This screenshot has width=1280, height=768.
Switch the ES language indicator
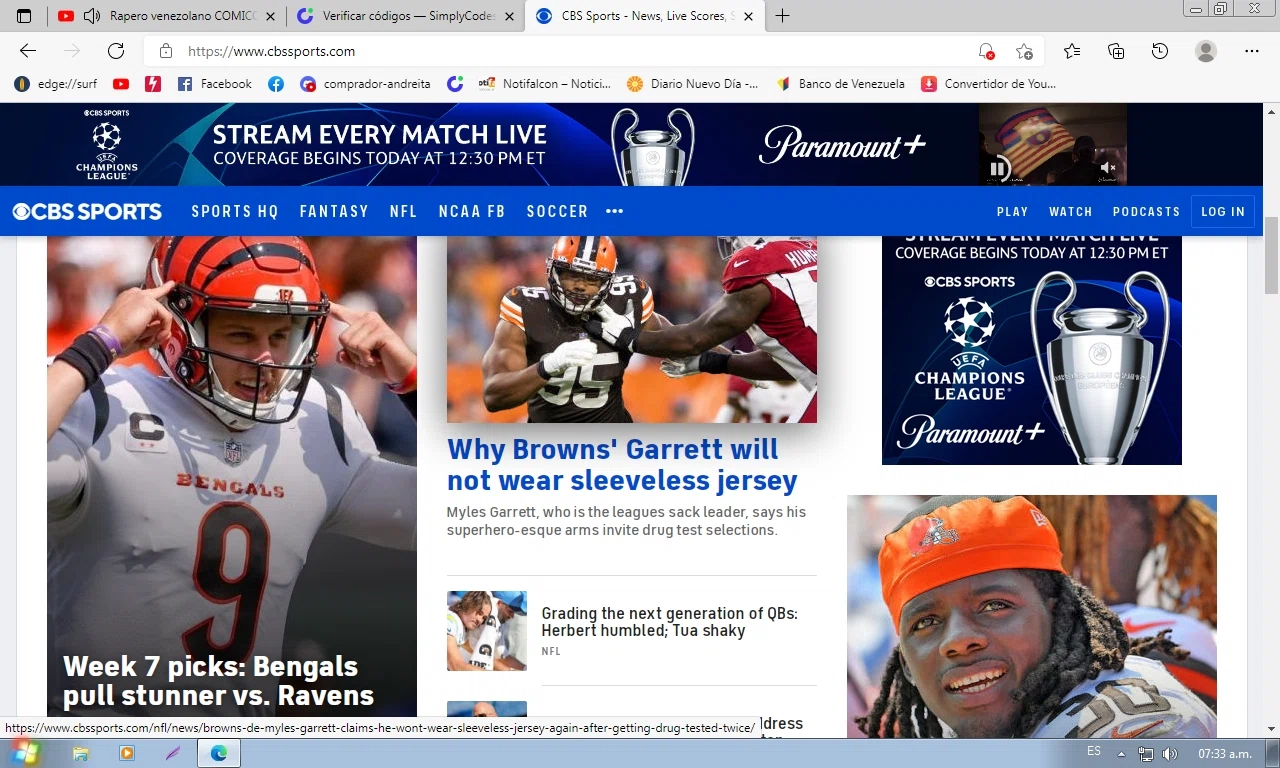1094,751
